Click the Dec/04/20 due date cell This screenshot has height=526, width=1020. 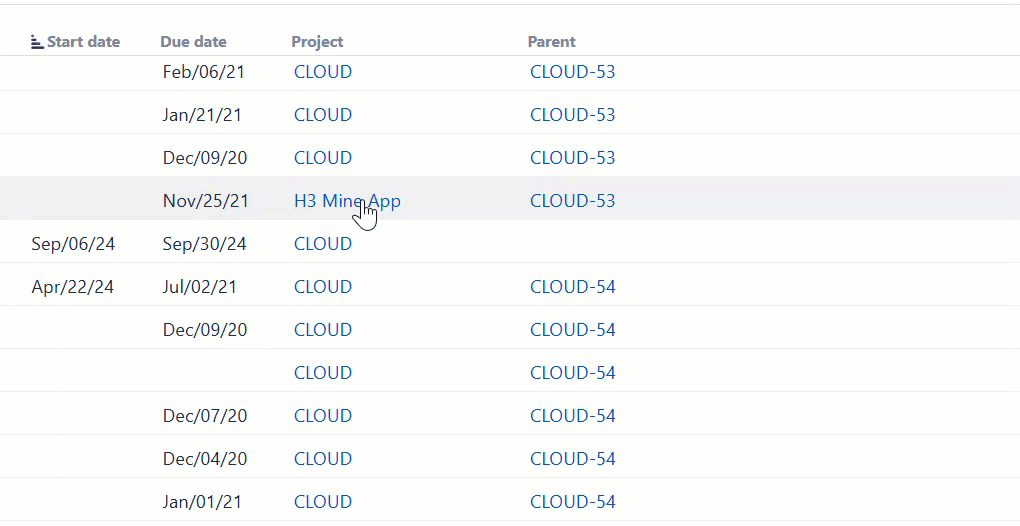click(x=205, y=458)
